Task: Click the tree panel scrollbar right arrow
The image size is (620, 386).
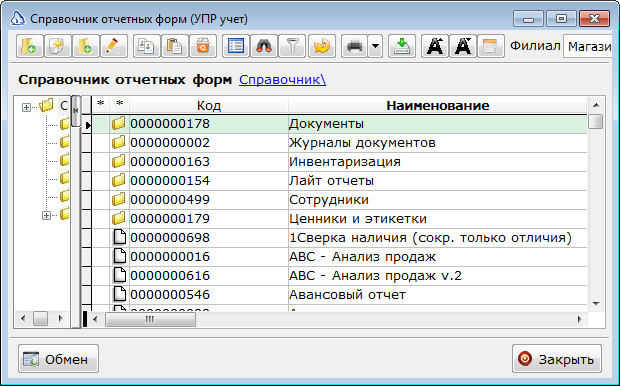Action: 60,318
